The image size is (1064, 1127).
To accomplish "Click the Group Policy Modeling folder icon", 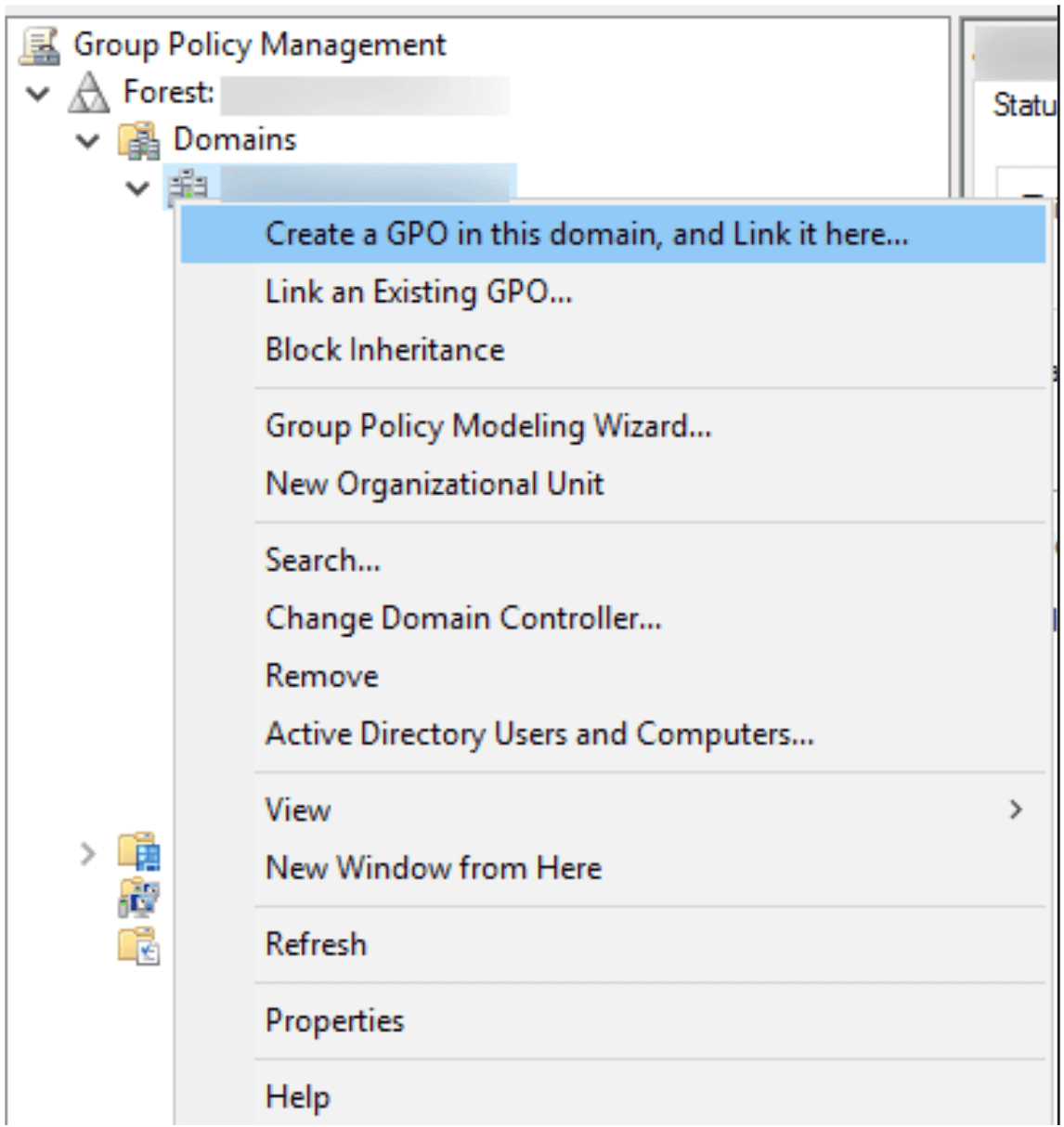I will pos(139,898).
